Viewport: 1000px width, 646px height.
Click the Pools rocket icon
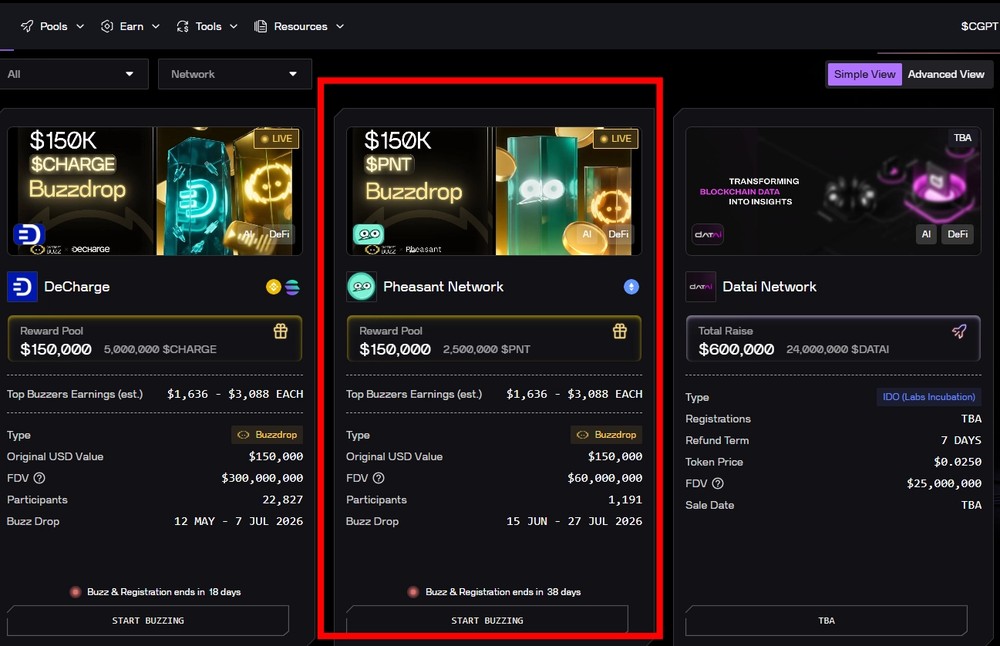click(27, 26)
